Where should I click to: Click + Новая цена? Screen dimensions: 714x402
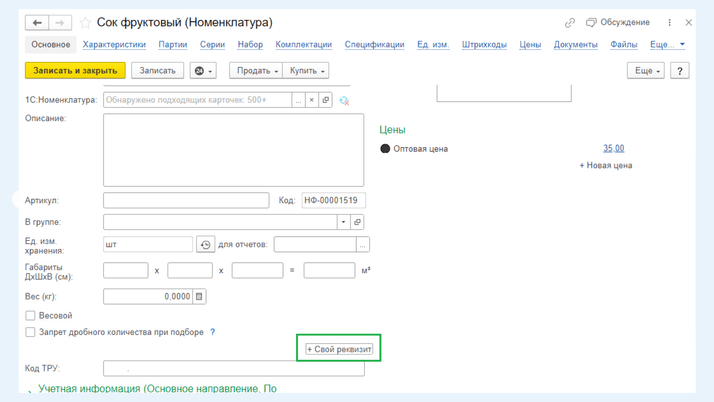click(x=606, y=165)
